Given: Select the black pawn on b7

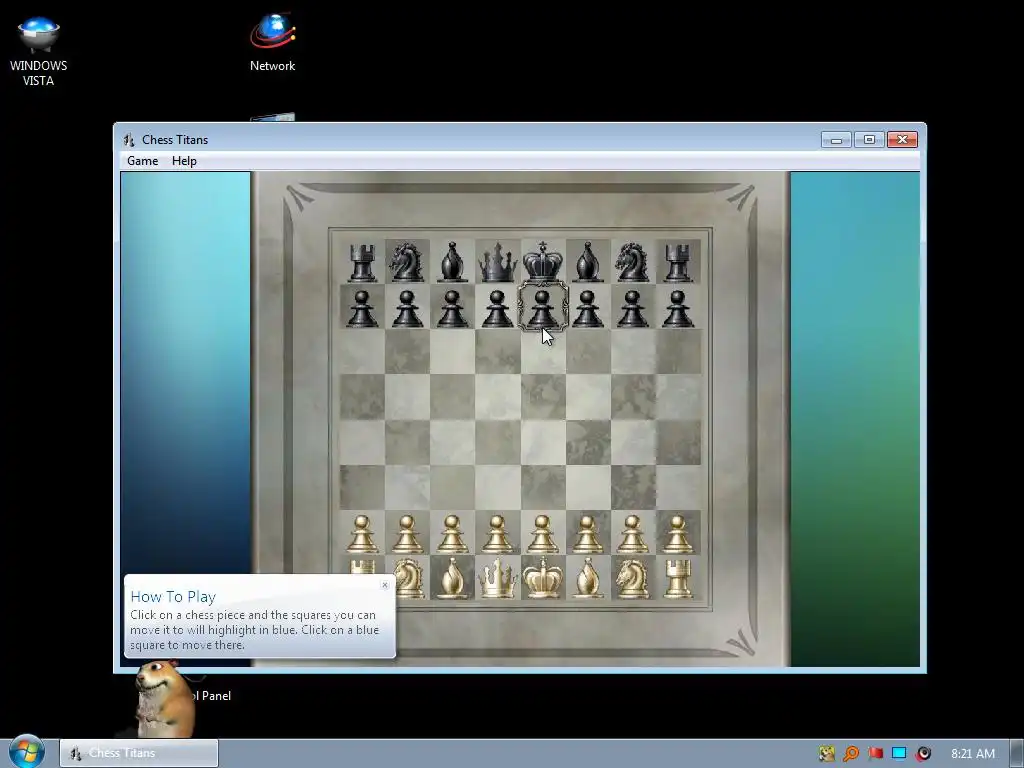Looking at the screenshot, I should click(x=407, y=308).
